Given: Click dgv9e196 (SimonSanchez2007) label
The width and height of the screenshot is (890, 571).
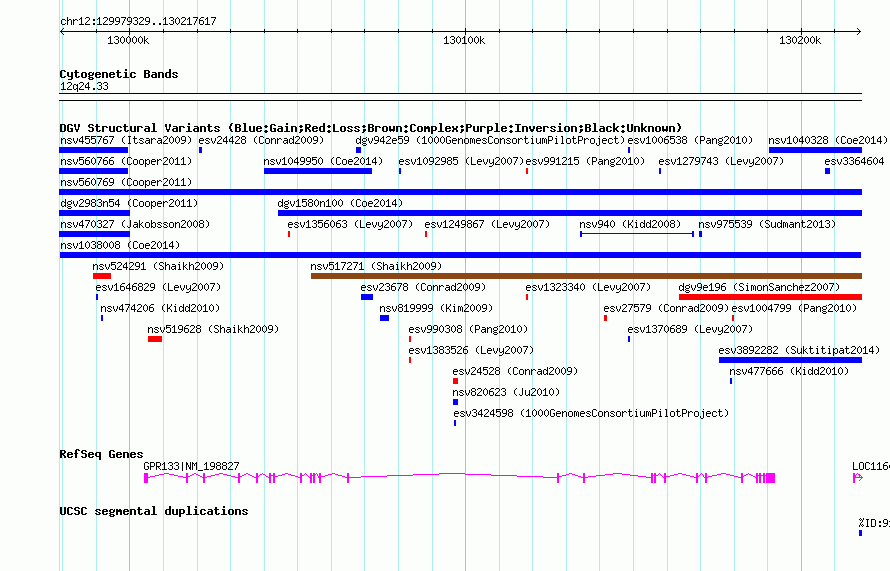Looking at the screenshot, I should (x=759, y=287).
